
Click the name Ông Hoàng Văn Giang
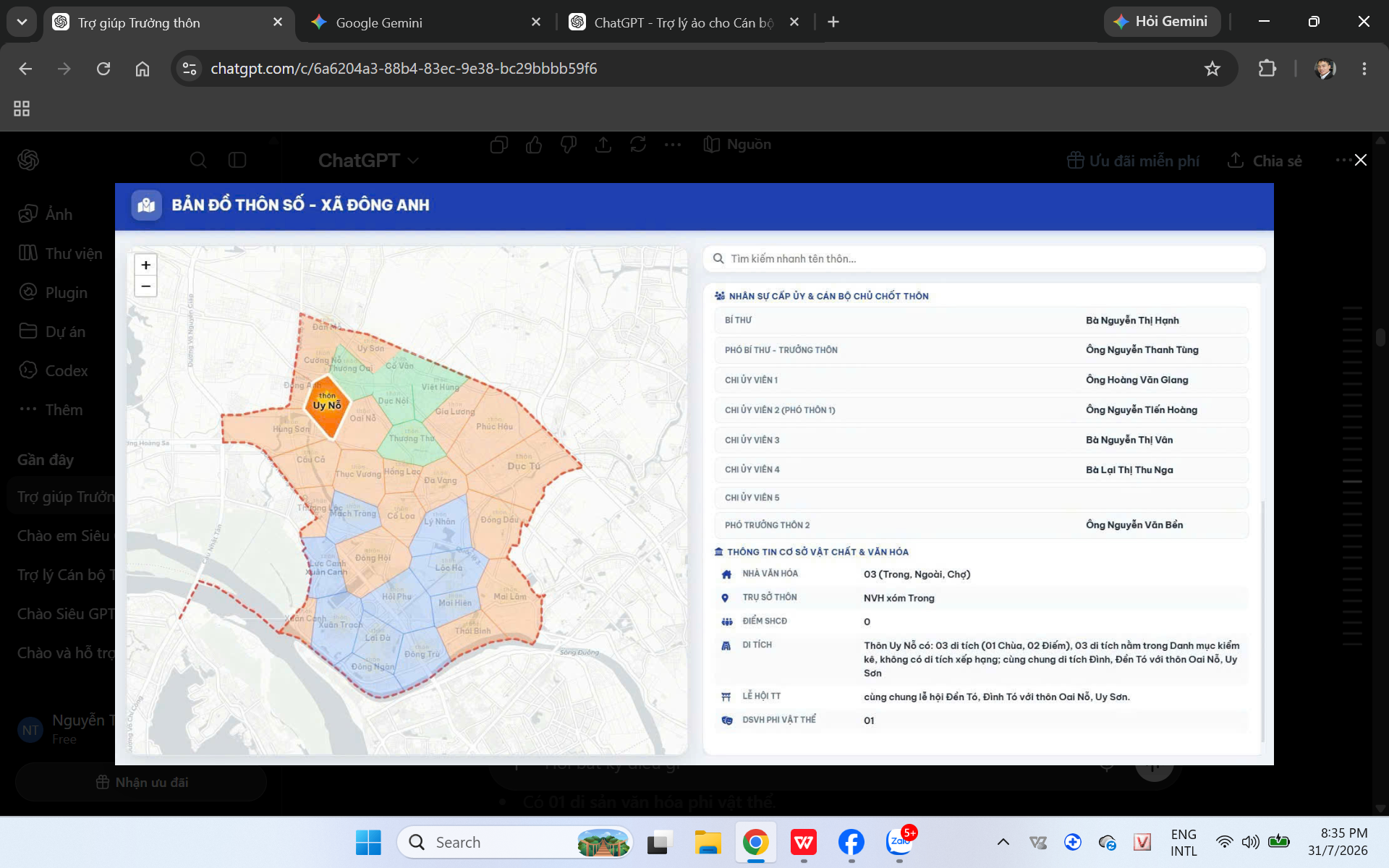[1137, 380]
